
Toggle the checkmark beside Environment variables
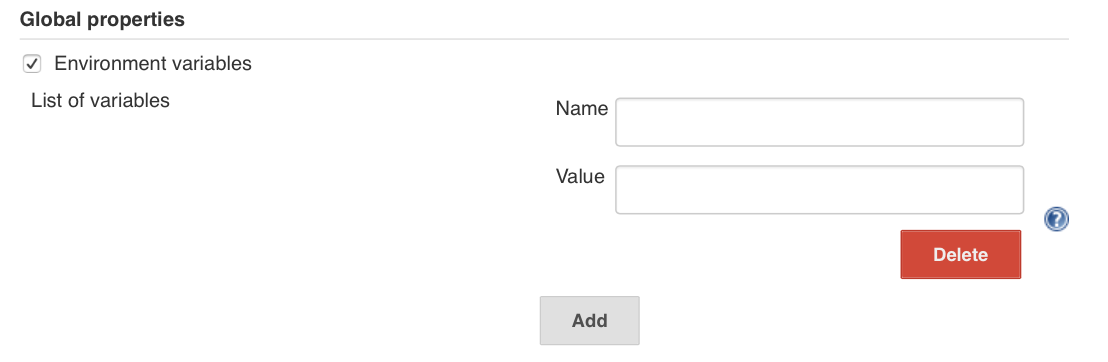32,64
